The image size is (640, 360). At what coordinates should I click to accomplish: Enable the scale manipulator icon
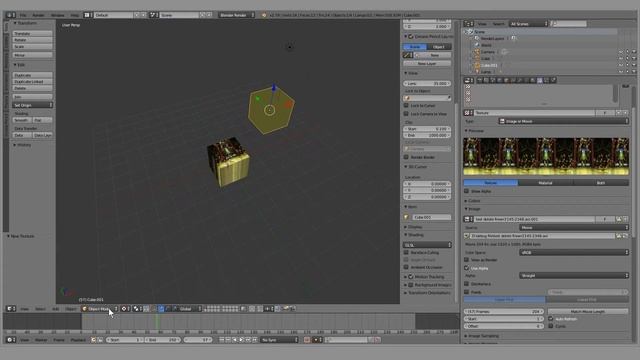click(175, 309)
